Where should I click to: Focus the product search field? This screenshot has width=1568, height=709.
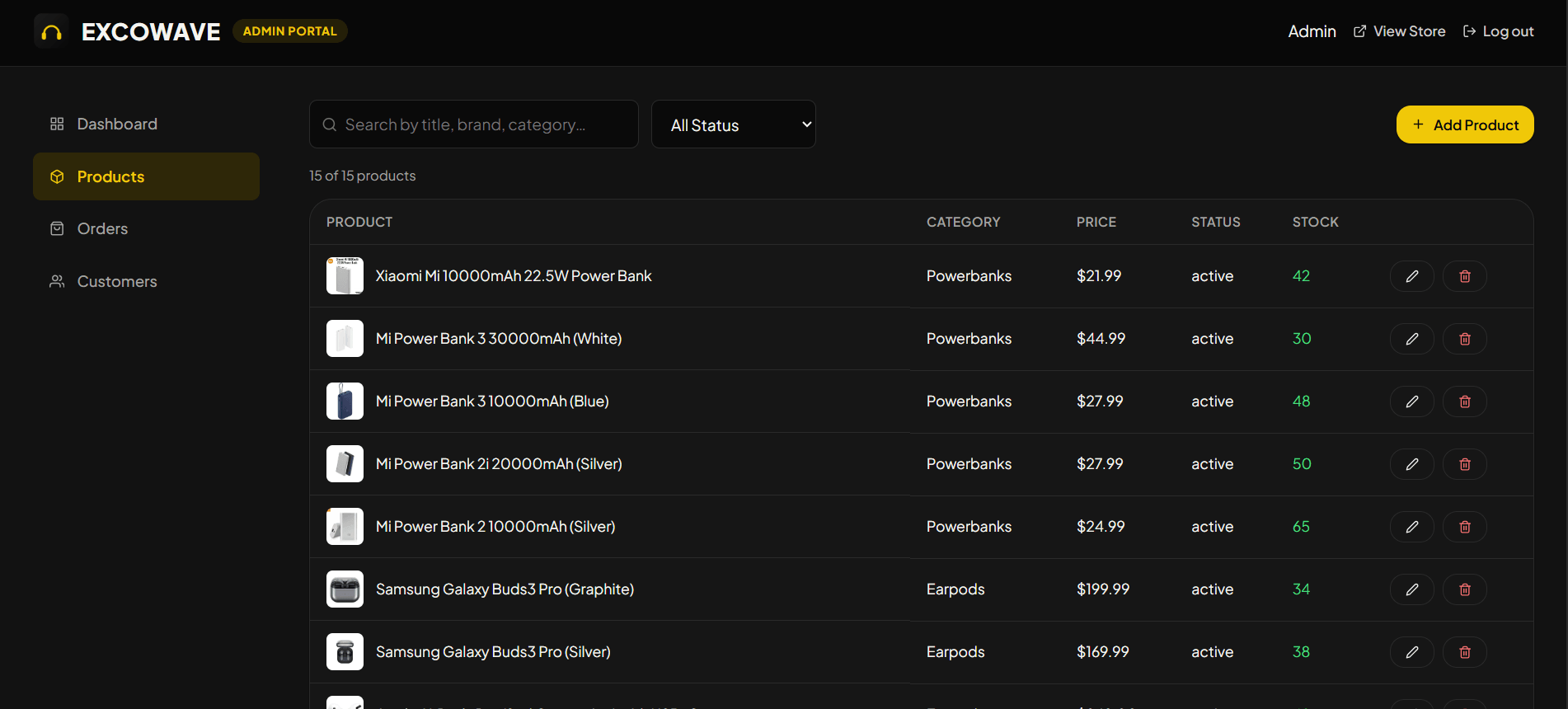(x=473, y=124)
